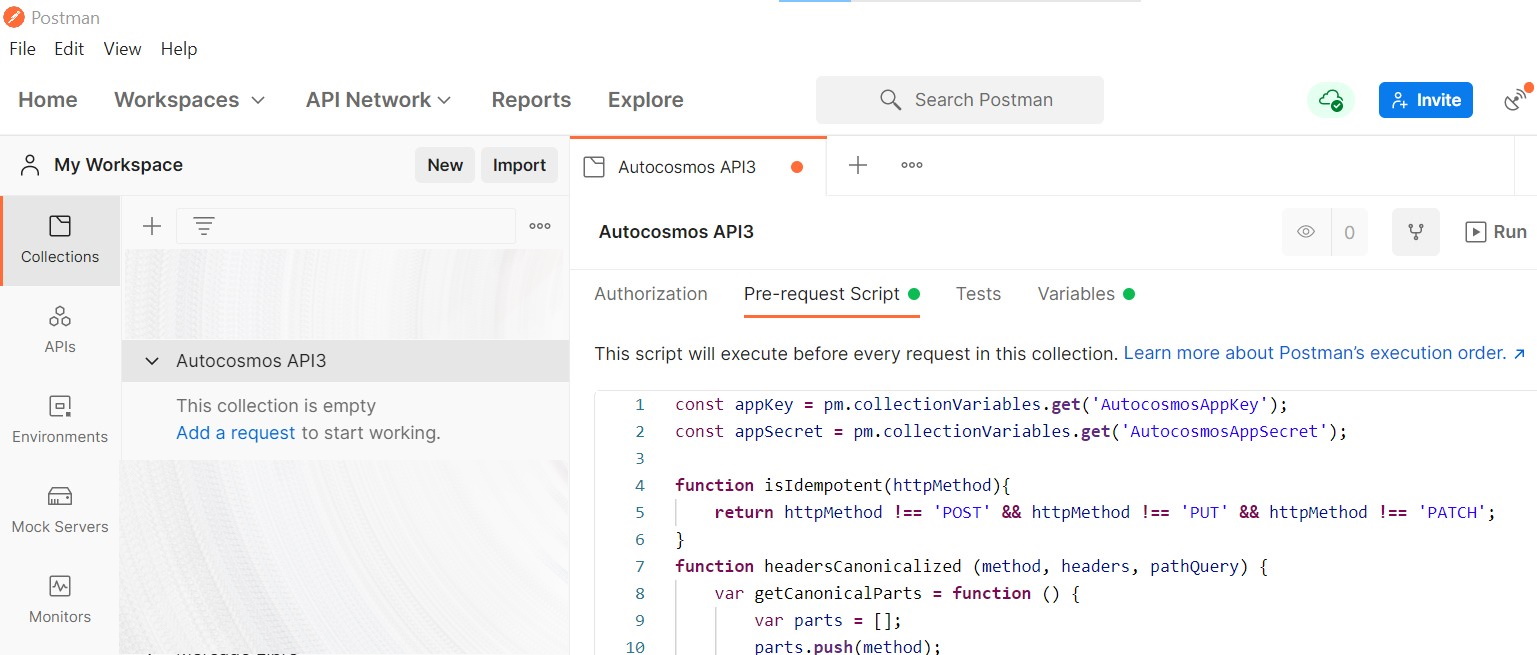Click the 'var parts = [];' line
The height and width of the screenshot is (655, 1537).
pos(828,620)
